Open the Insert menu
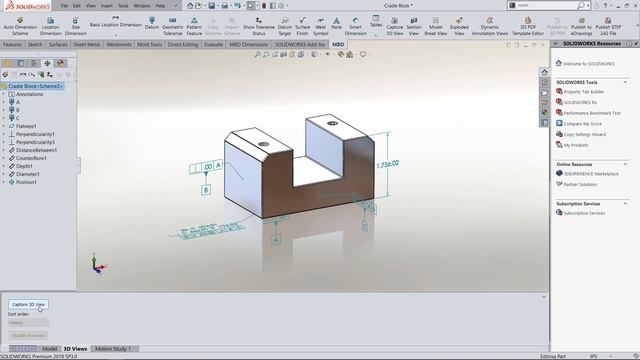The width and height of the screenshot is (640, 360). pos(107,6)
